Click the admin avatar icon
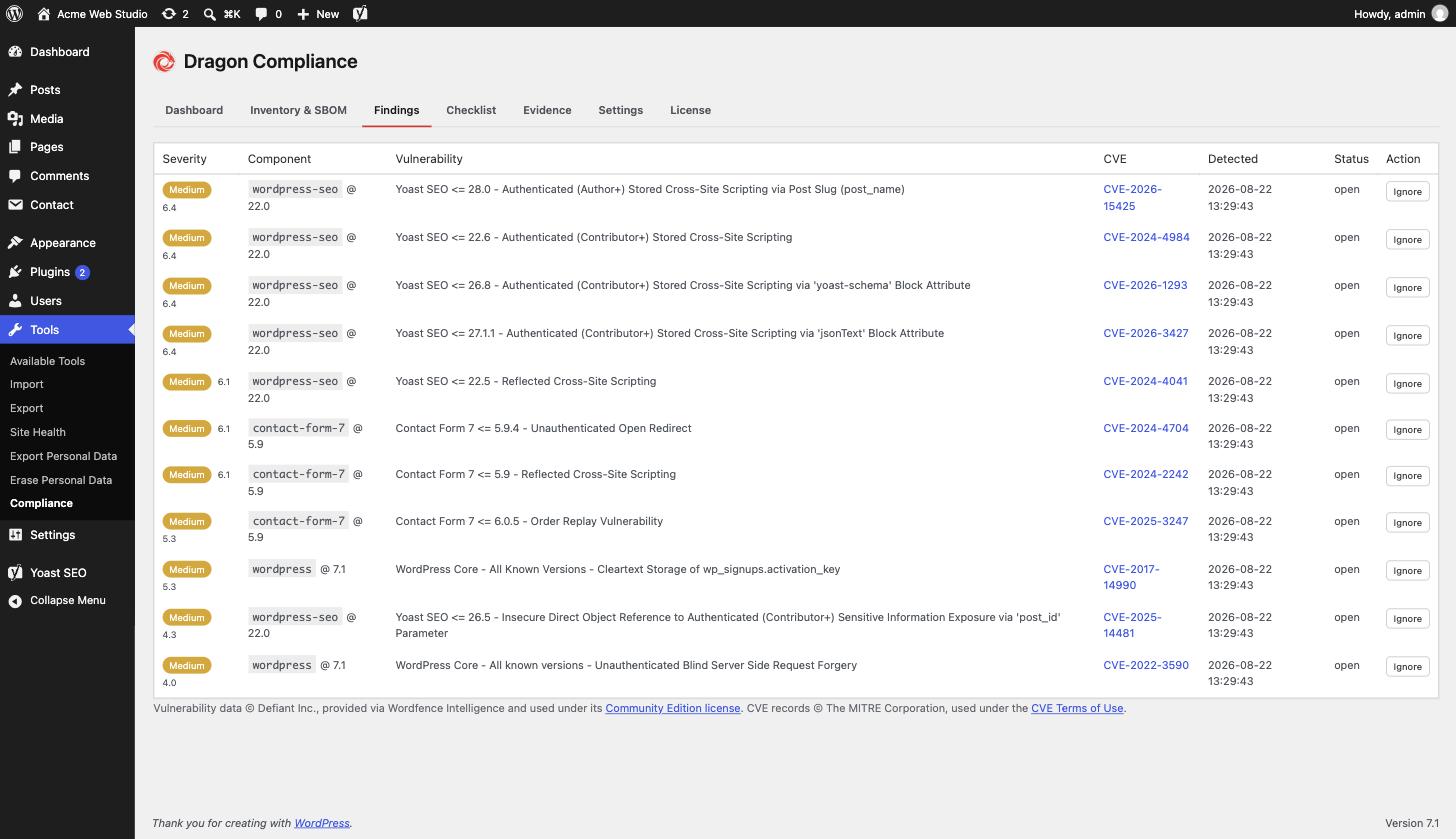The image size is (1456, 839). pyautogui.click(x=1439, y=14)
